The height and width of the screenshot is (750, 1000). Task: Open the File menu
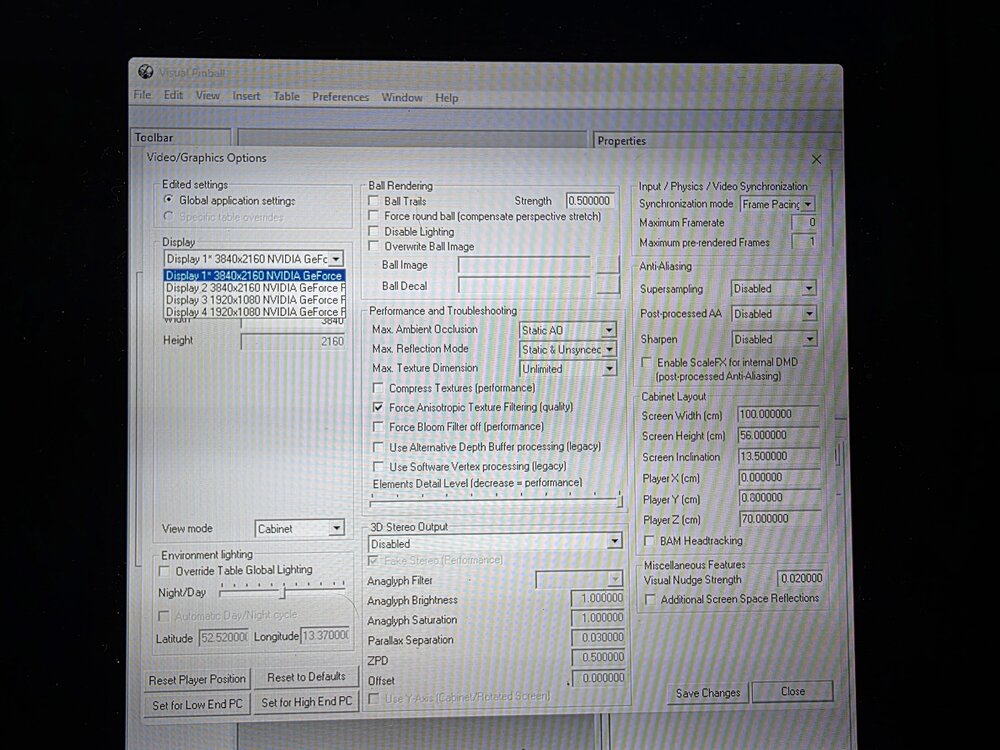(x=142, y=95)
